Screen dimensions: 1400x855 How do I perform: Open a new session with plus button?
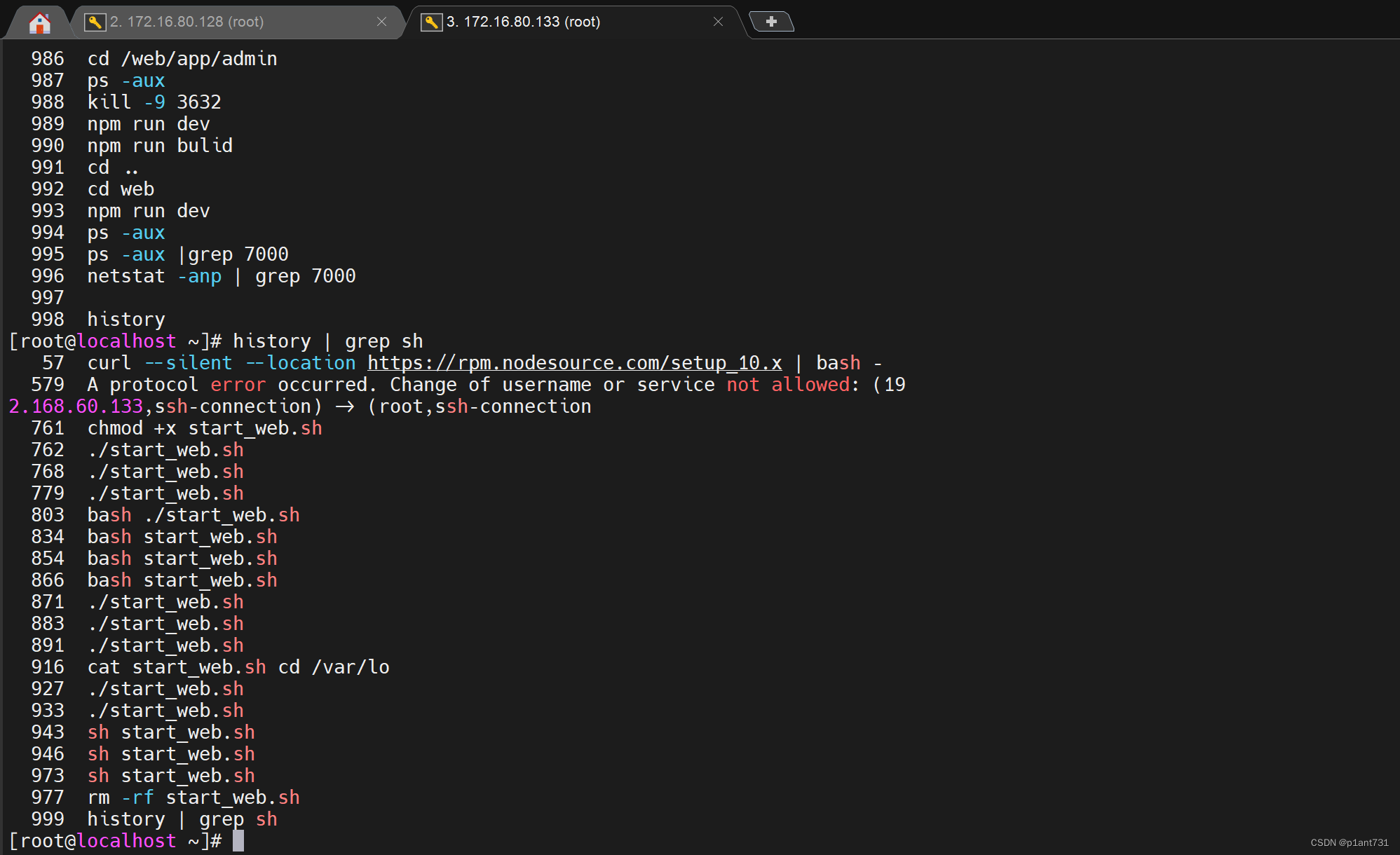(771, 22)
